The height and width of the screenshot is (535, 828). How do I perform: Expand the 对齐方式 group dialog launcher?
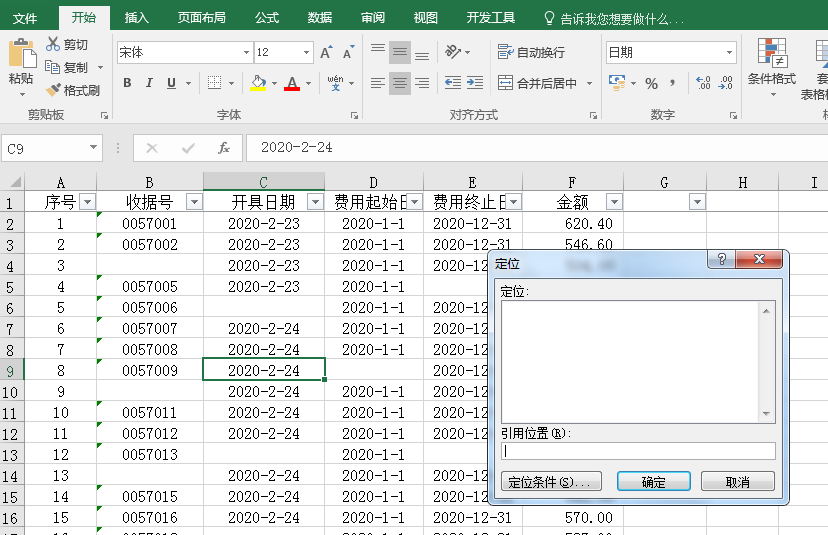594,115
